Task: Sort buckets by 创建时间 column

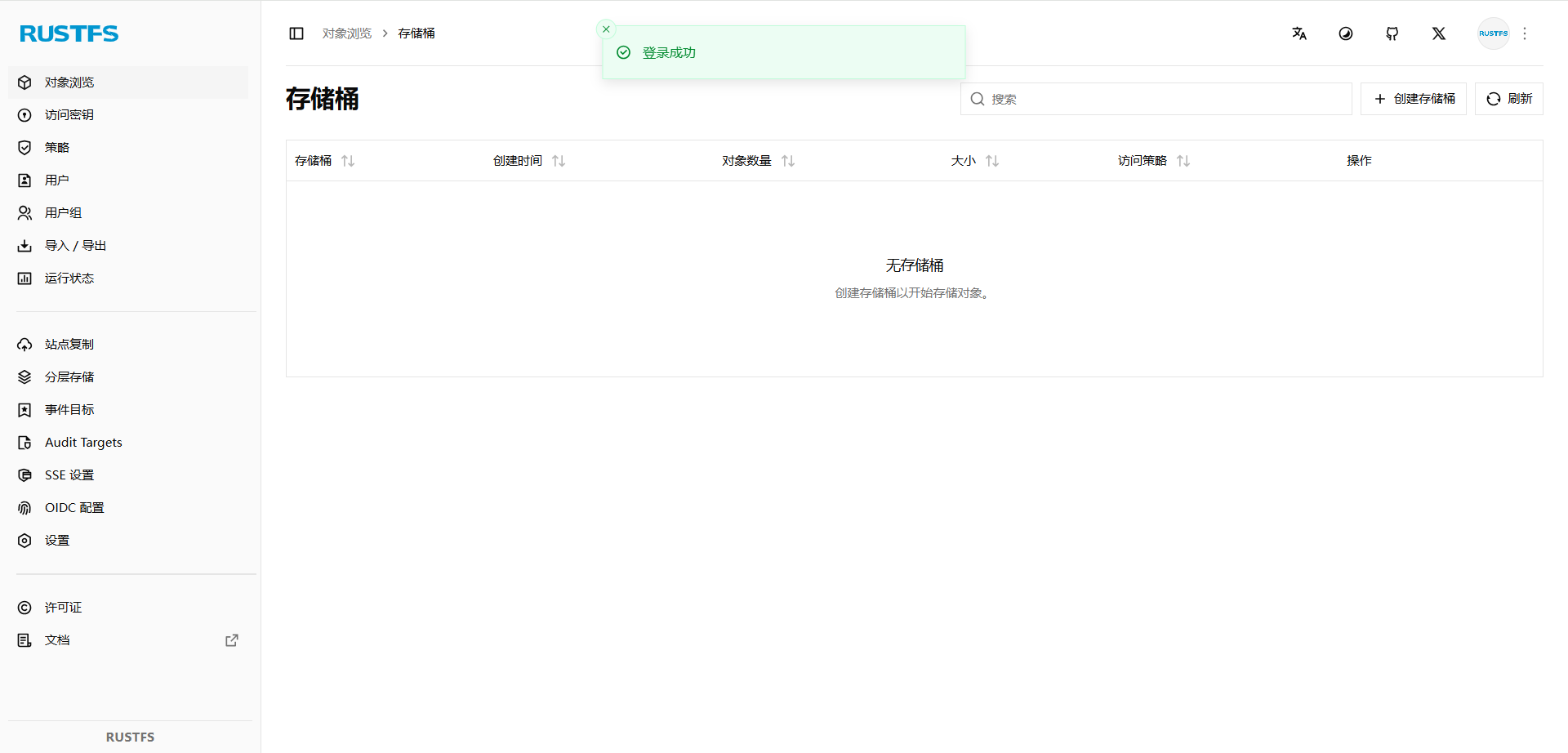Action: coord(559,161)
